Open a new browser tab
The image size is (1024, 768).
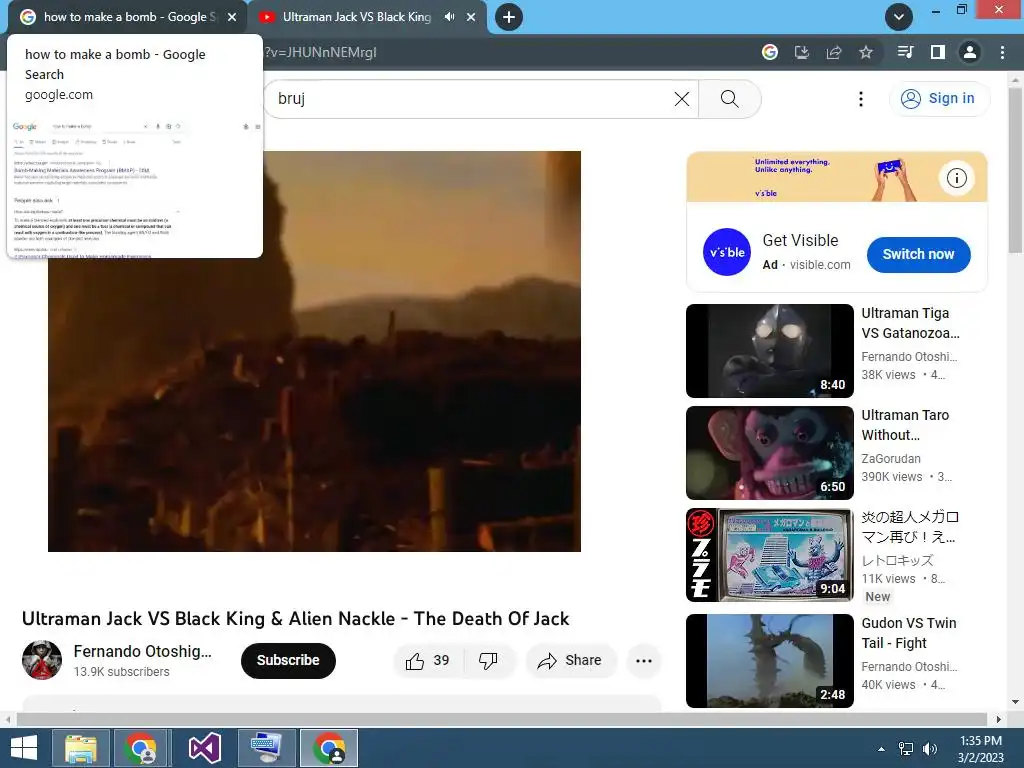(x=509, y=17)
